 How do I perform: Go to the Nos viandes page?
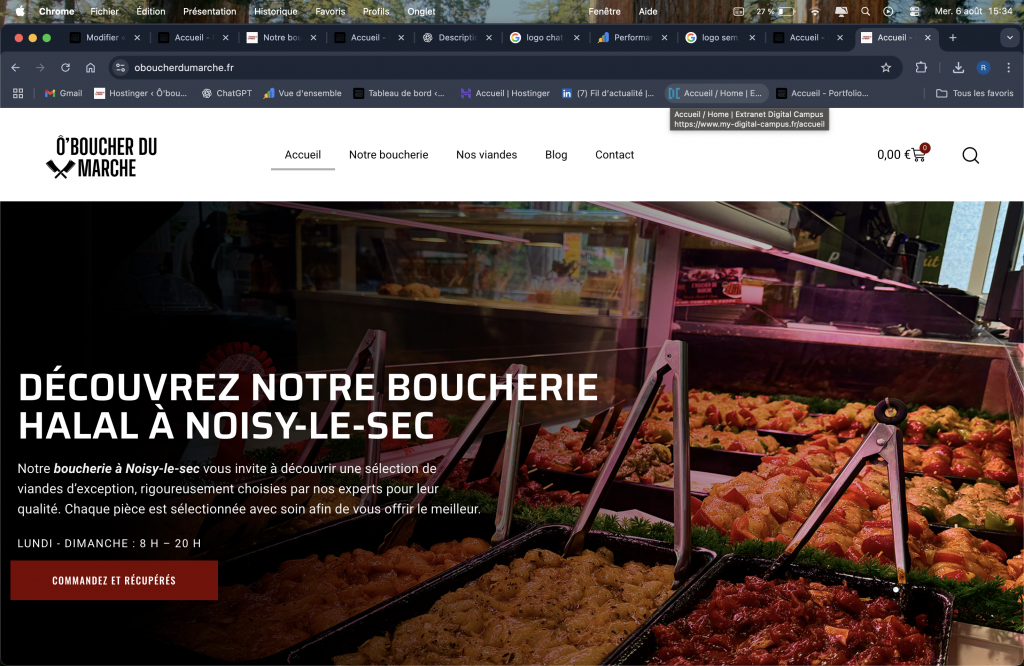(x=486, y=155)
